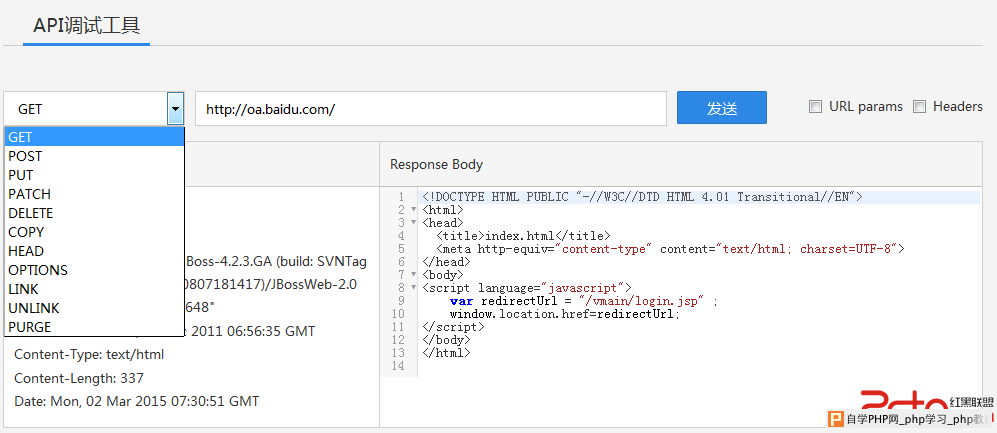This screenshot has height=433, width=997.
Task: Click the meta http-equiv code line
Action: tap(670, 249)
